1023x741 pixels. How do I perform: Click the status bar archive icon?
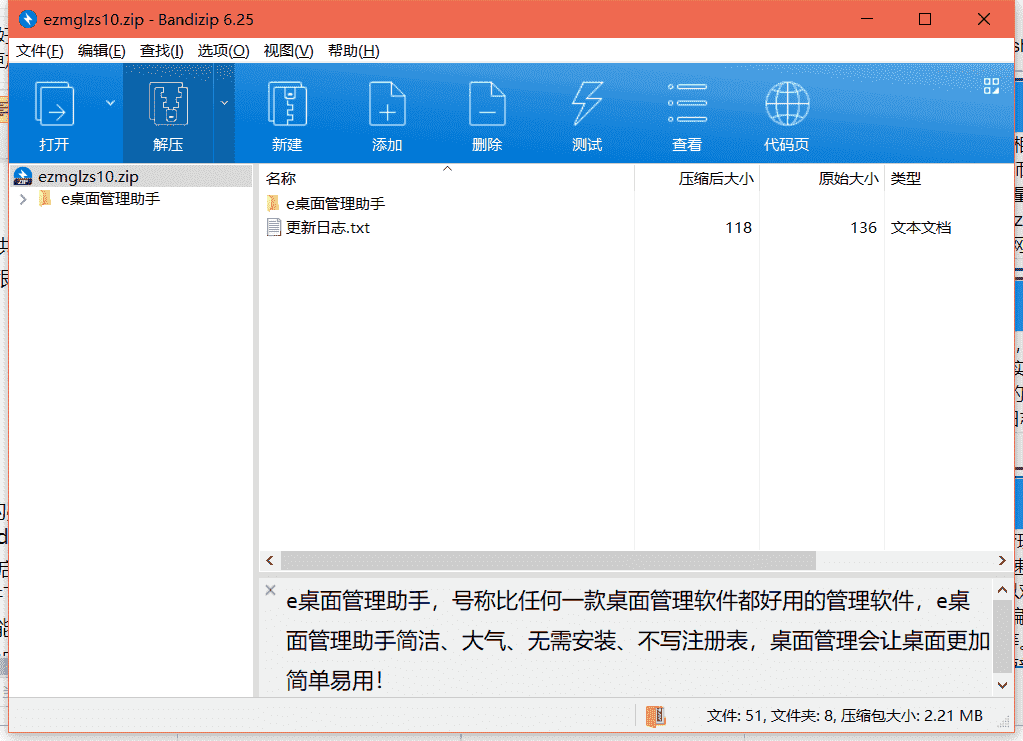(x=655, y=716)
